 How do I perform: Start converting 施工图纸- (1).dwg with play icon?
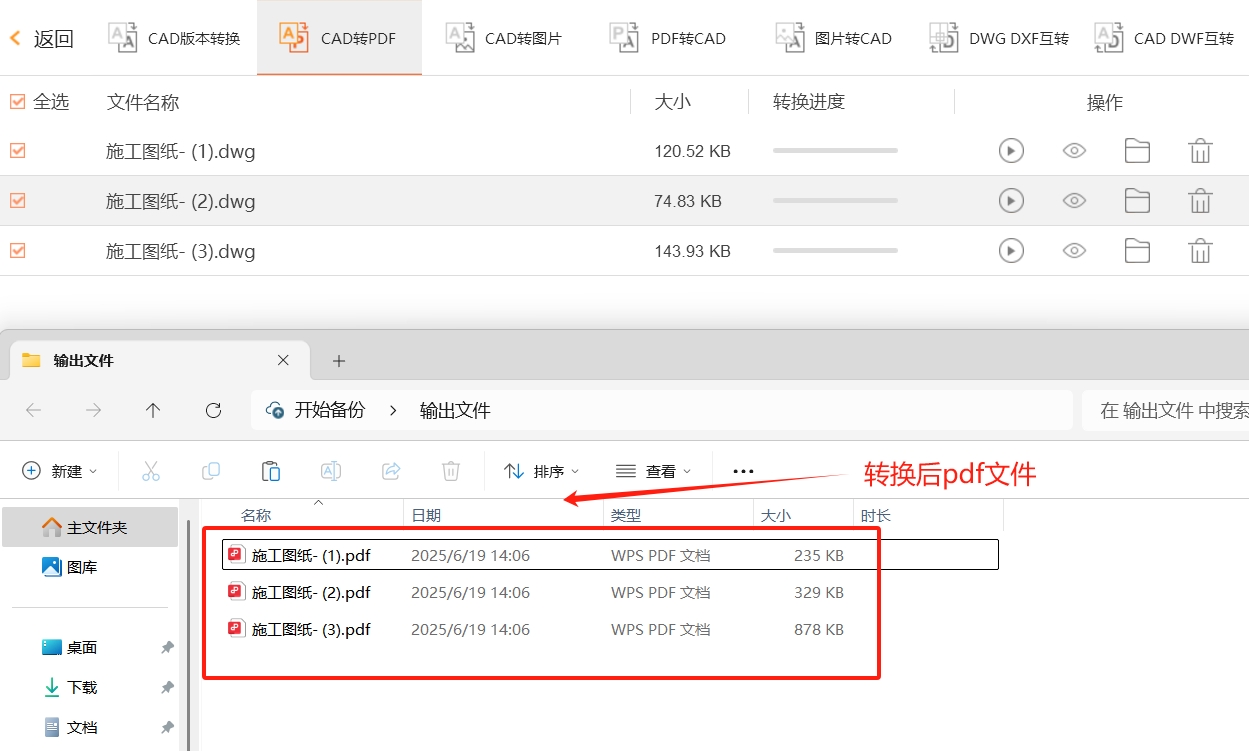coord(1010,150)
